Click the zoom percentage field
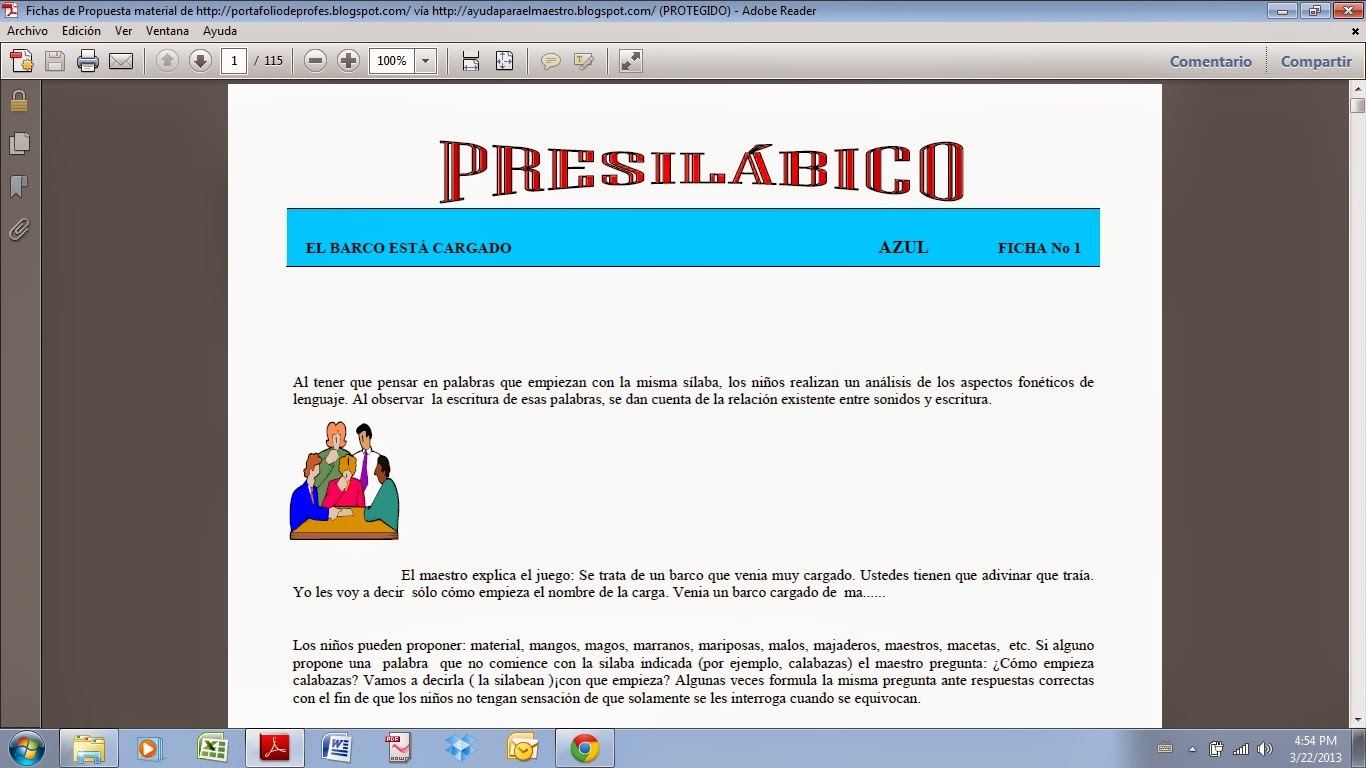The width and height of the screenshot is (1366, 768). click(x=392, y=61)
